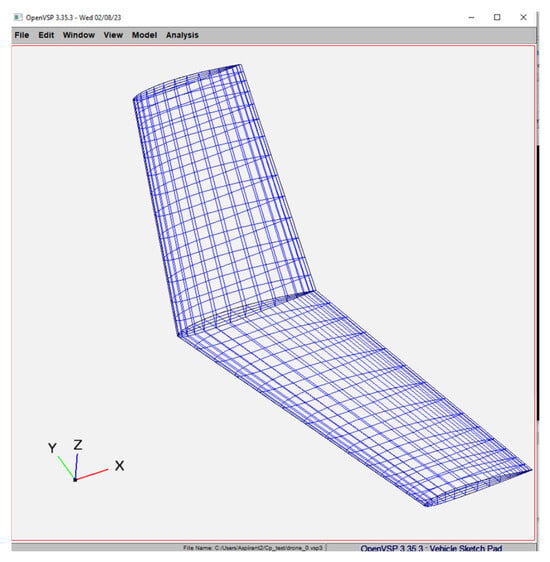This screenshot has width=550, height=562.
Task: Minimize the OpenVSP window
Action: pyautogui.click(x=472, y=17)
